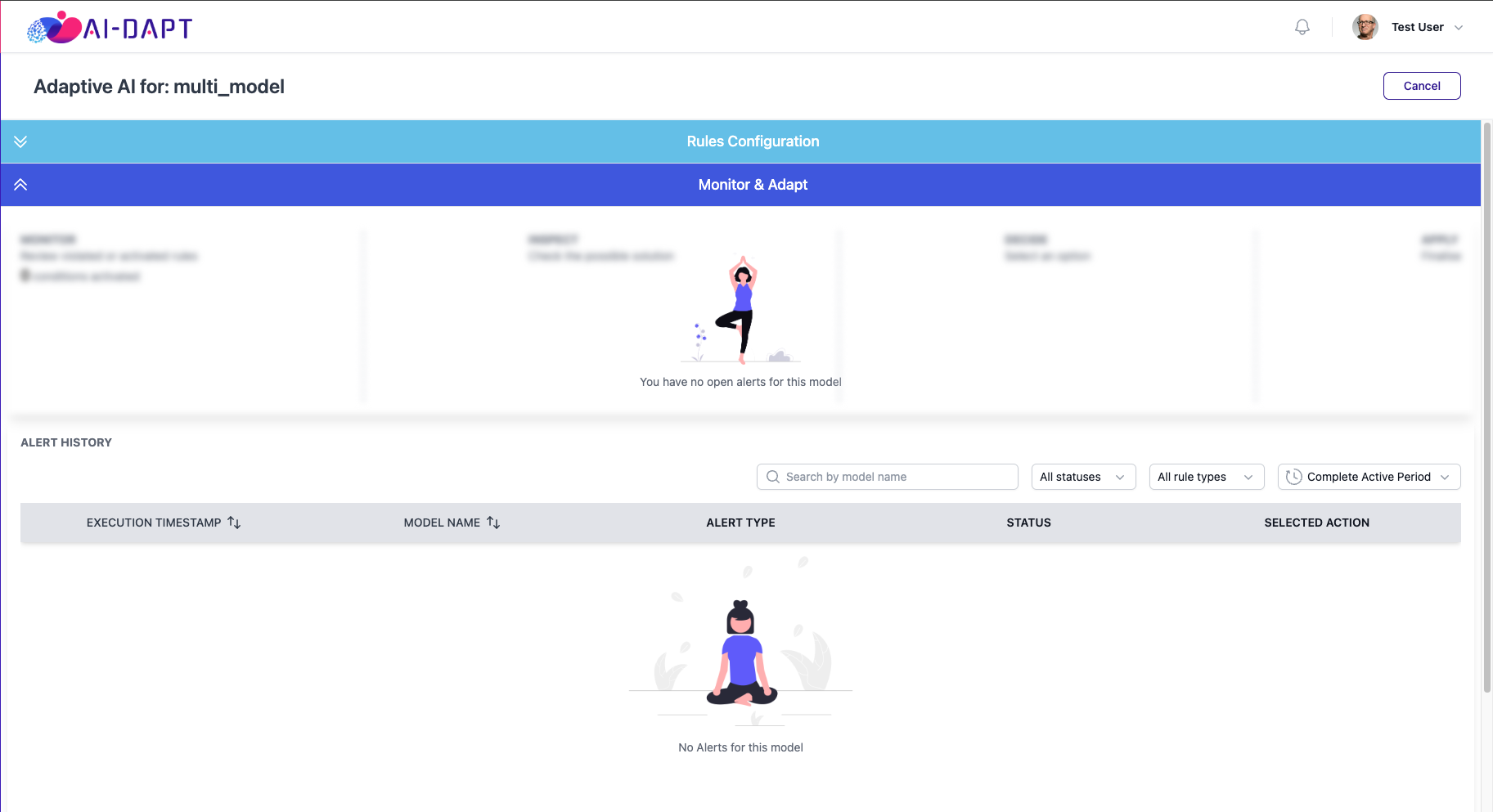The image size is (1493, 812).
Task: Click the search magnifier icon
Action: pos(773,477)
